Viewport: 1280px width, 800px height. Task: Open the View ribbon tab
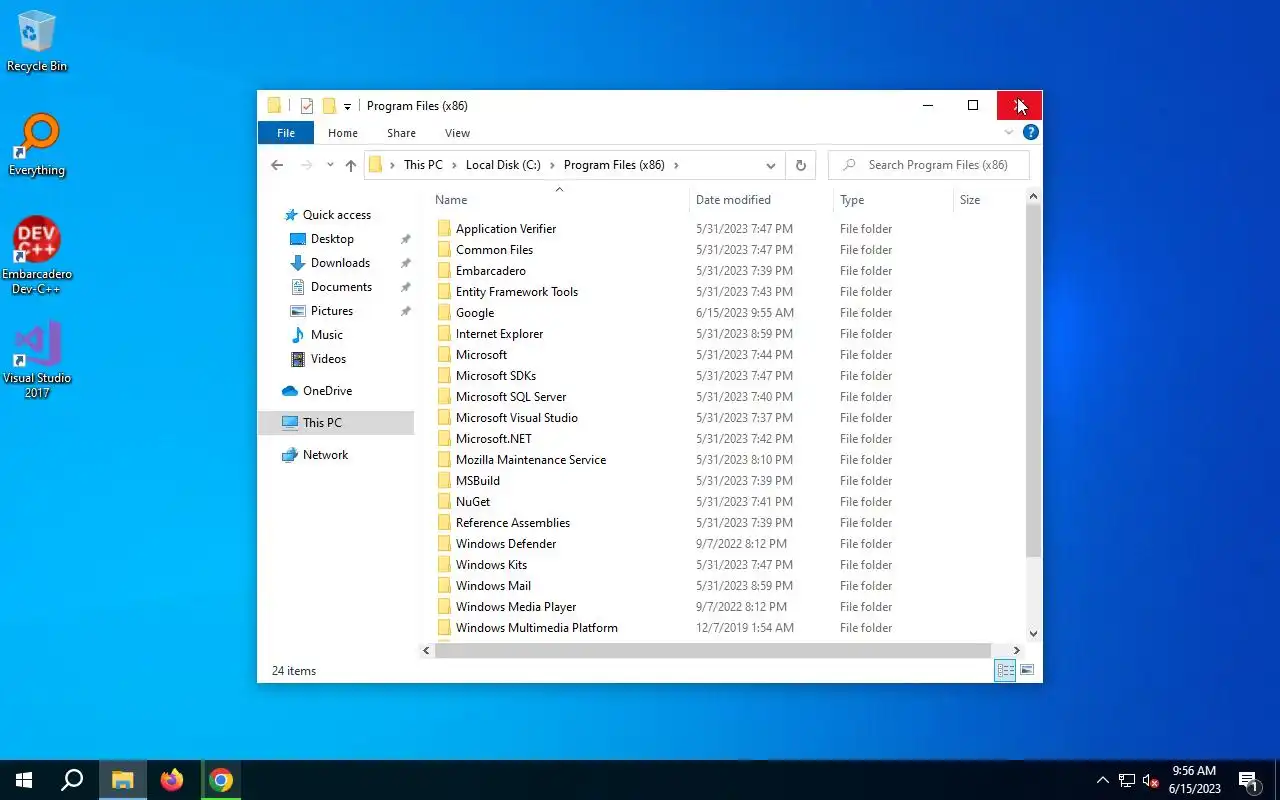[457, 133]
